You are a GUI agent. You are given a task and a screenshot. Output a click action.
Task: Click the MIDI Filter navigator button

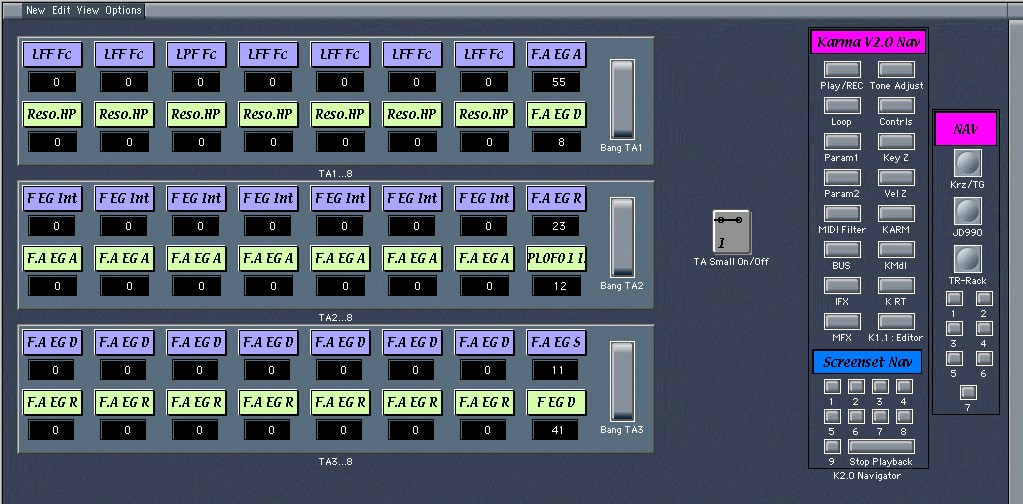[x=841, y=214]
